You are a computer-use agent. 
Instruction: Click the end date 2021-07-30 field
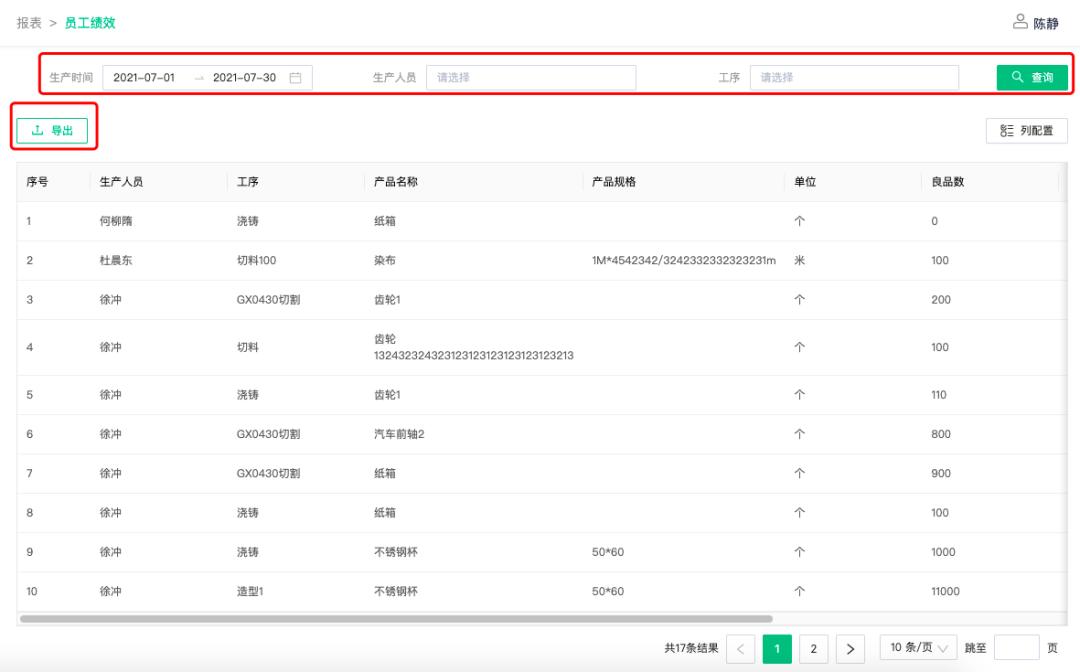(244, 78)
